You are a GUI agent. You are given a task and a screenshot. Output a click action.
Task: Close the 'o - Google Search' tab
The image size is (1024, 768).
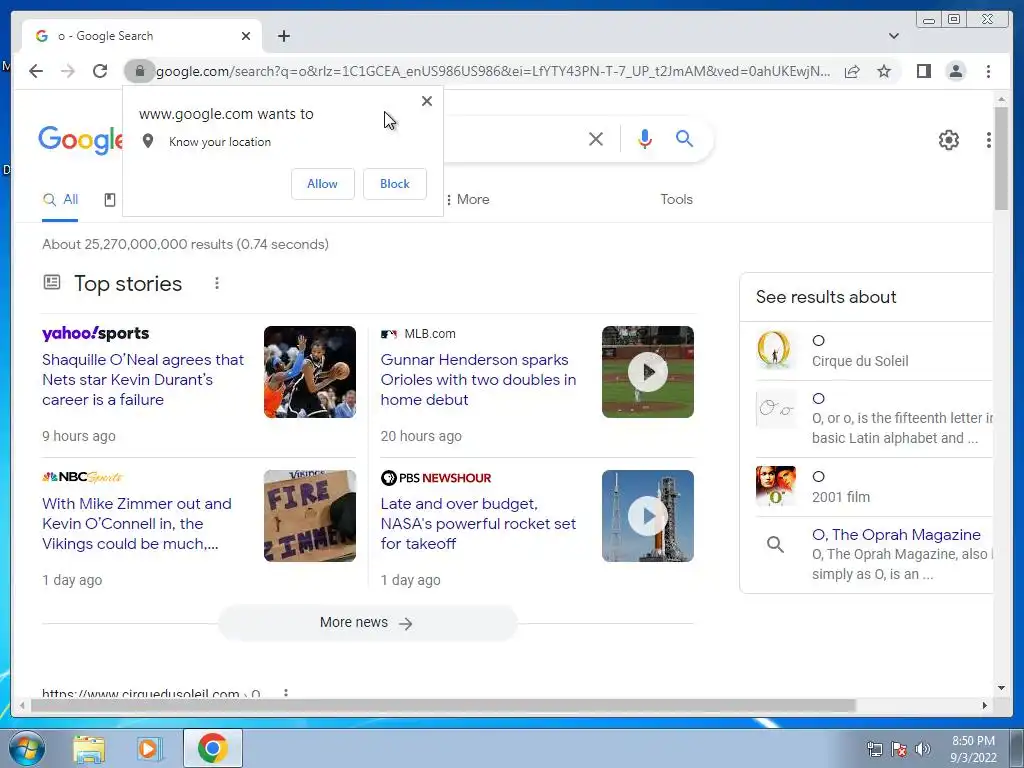point(246,36)
